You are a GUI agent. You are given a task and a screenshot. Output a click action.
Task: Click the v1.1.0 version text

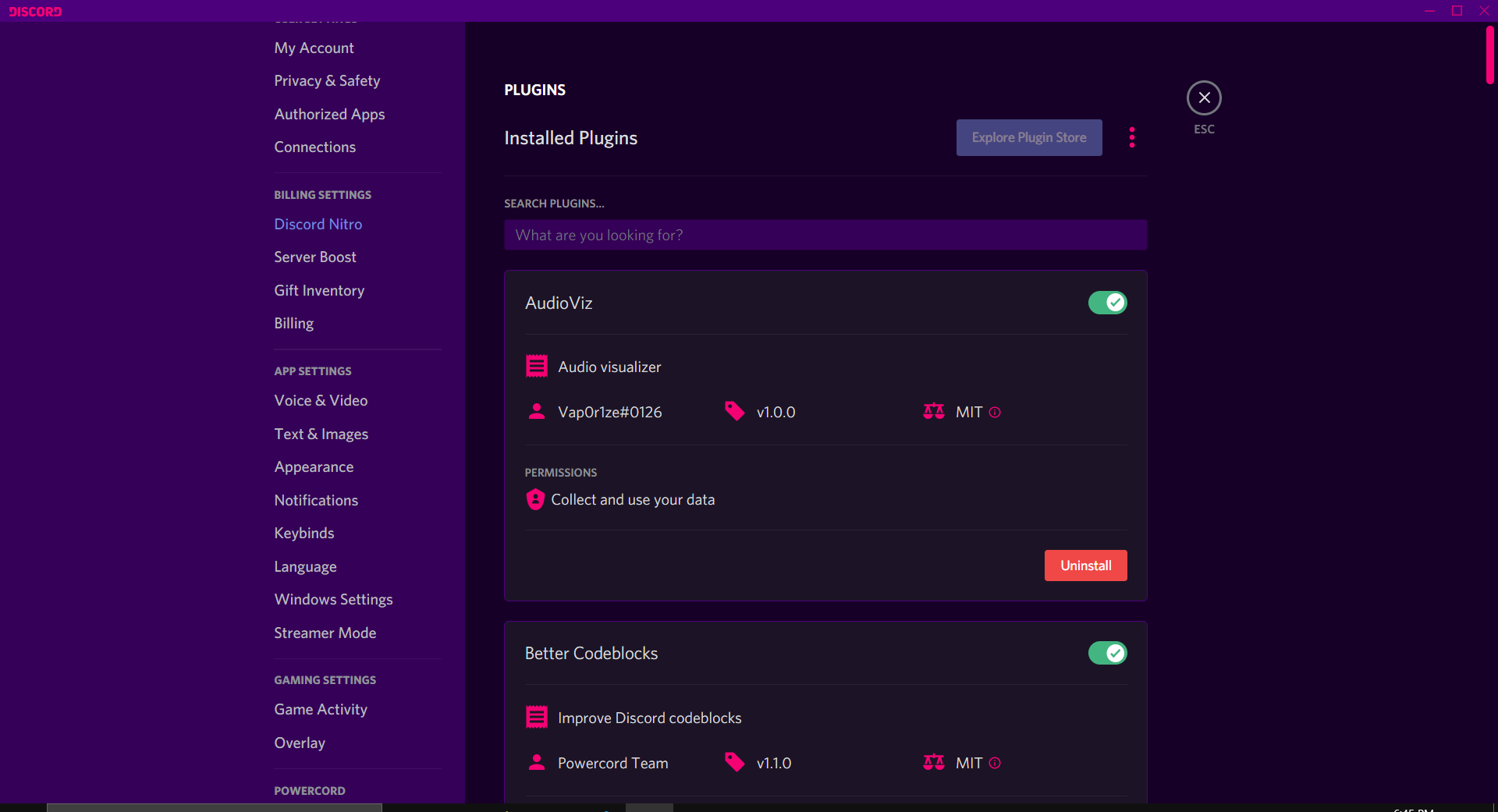click(x=774, y=763)
